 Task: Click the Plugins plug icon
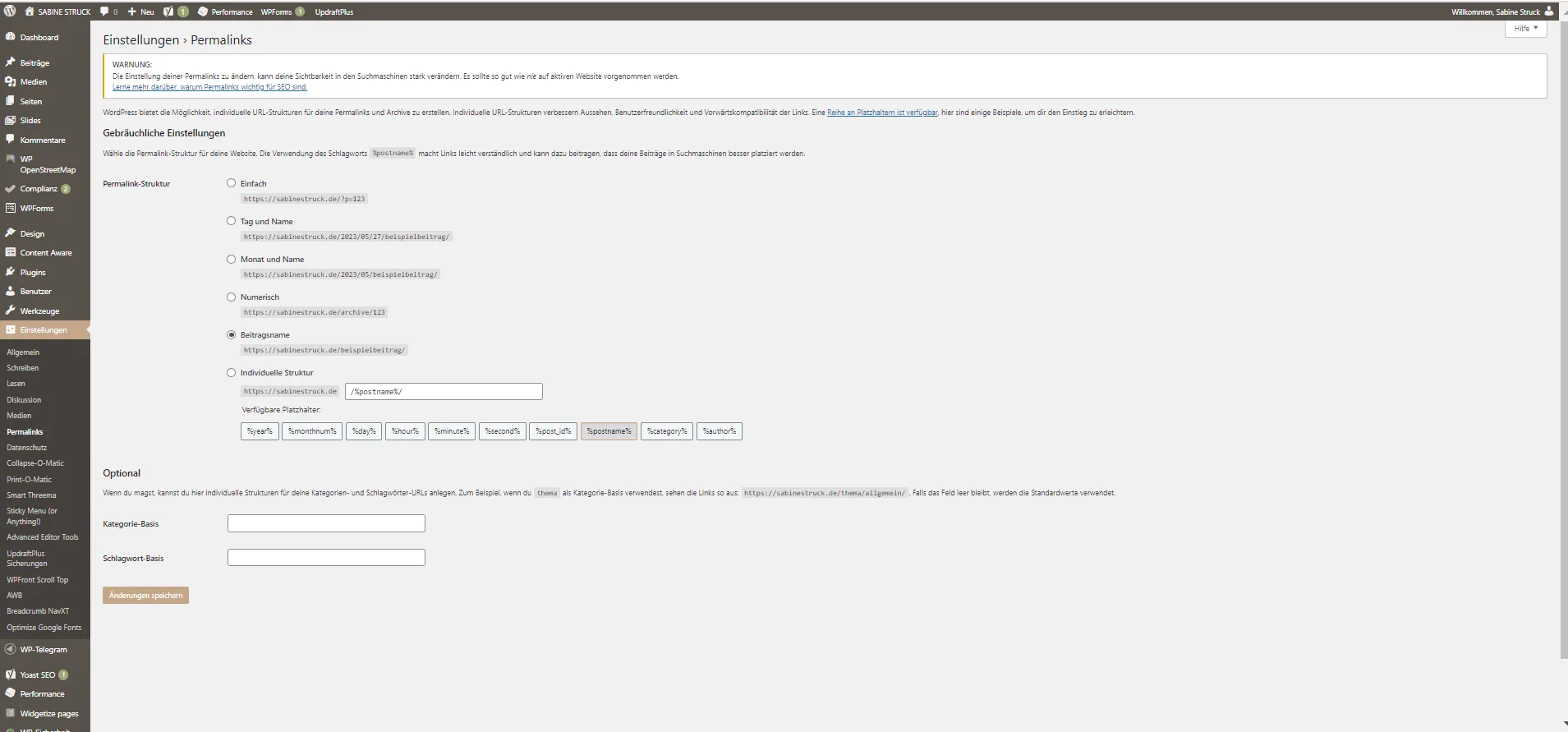pos(11,272)
